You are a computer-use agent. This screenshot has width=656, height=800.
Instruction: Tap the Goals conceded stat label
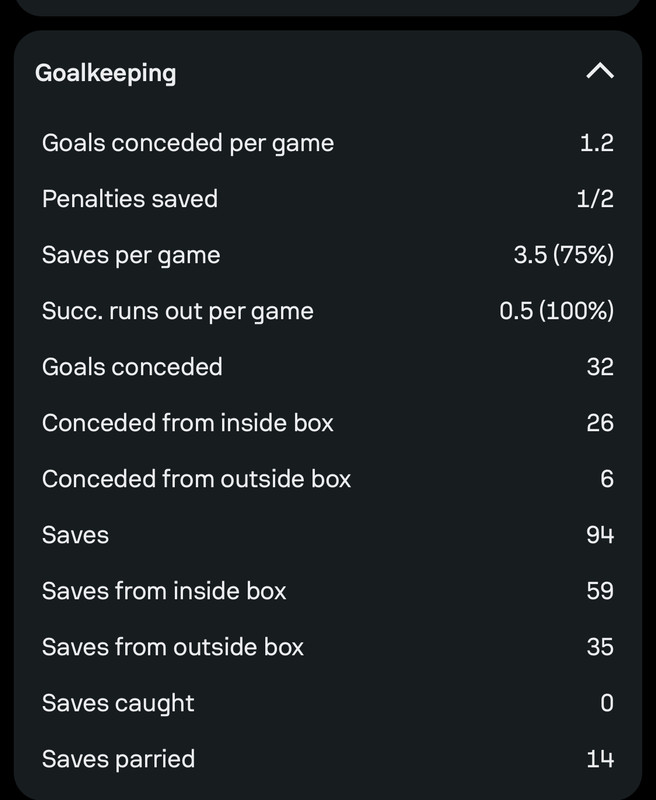(132, 367)
